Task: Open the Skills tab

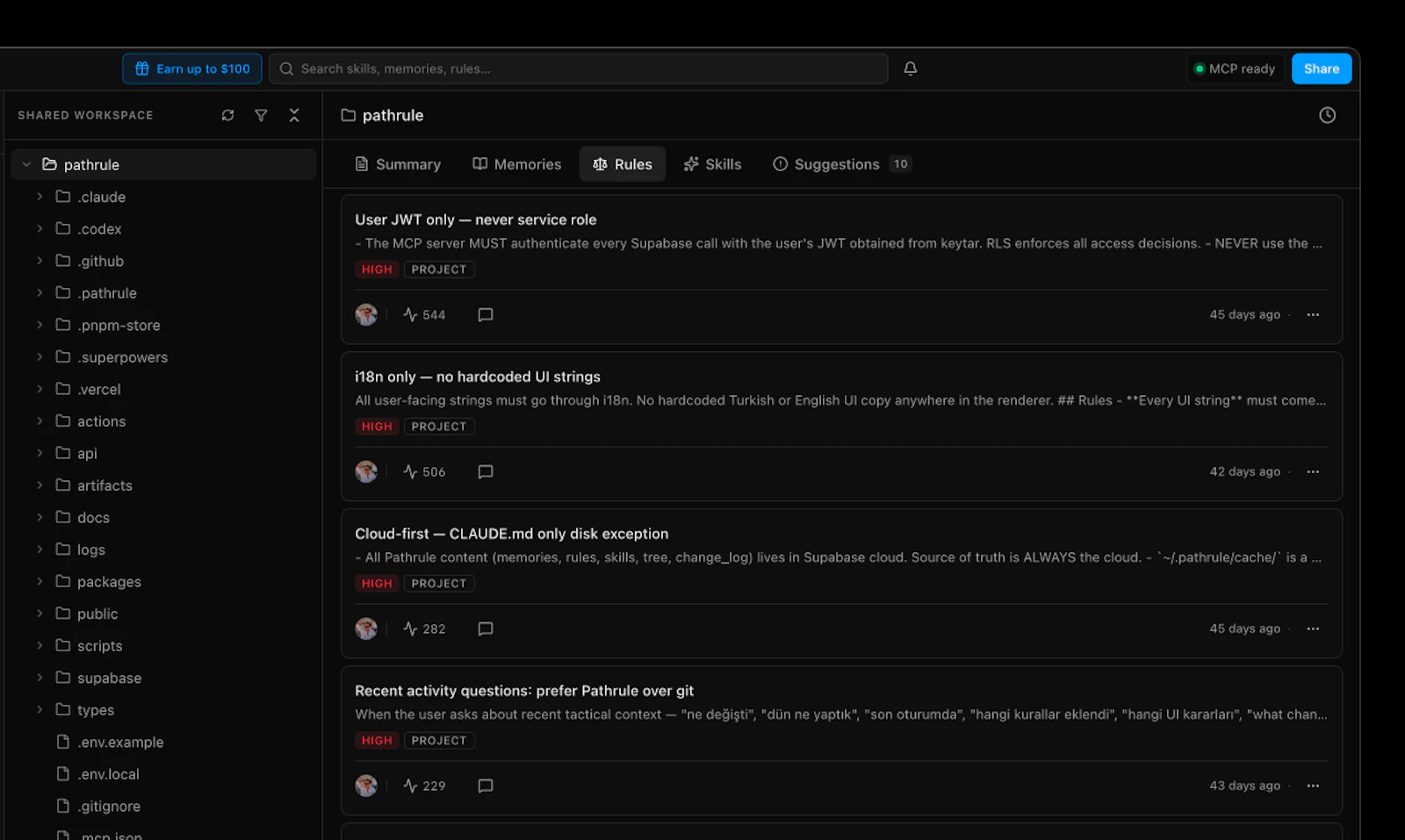Action: pyautogui.click(x=712, y=164)
